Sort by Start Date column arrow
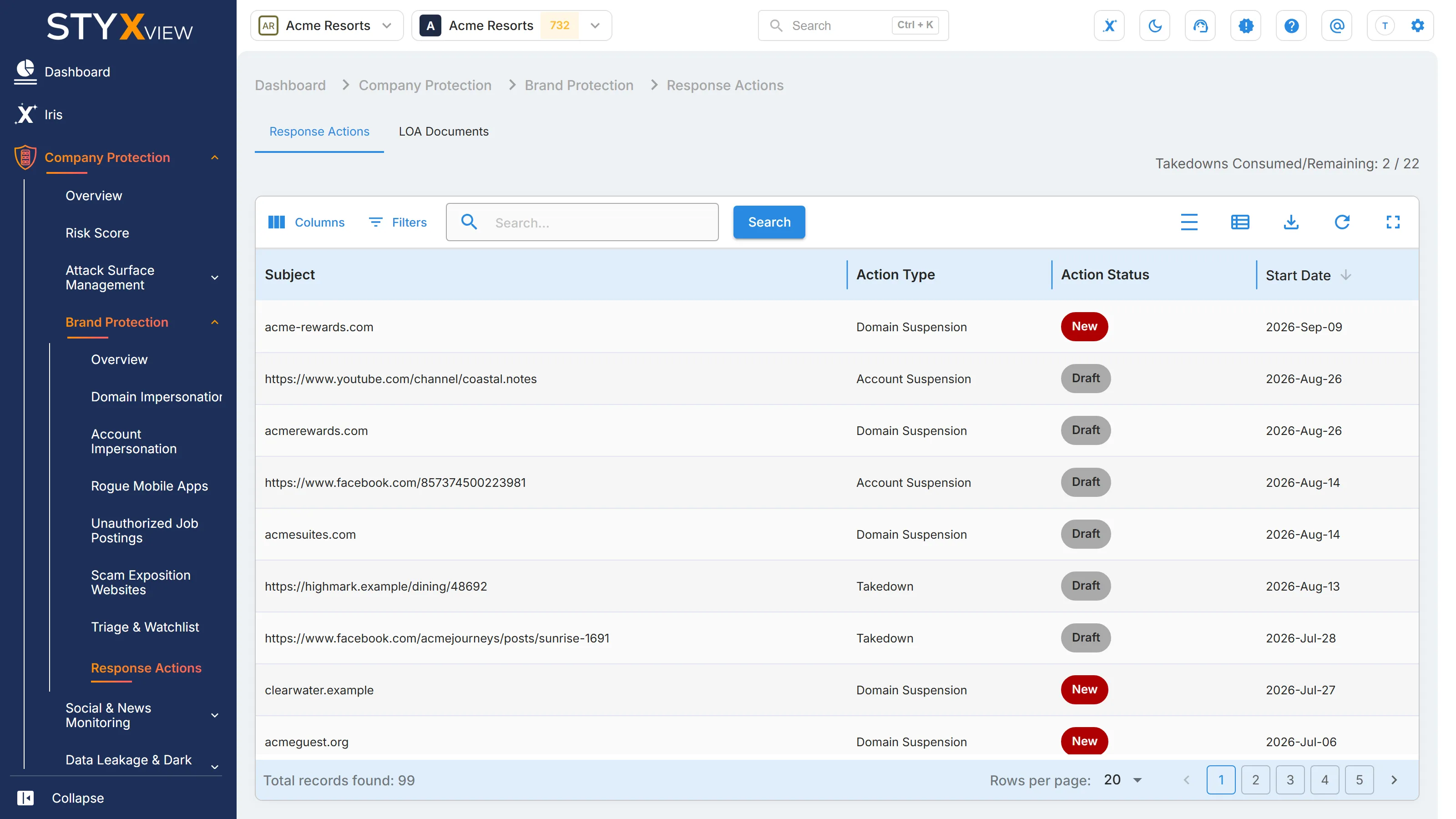The image size is (1456, 819). click(1346, 275)
